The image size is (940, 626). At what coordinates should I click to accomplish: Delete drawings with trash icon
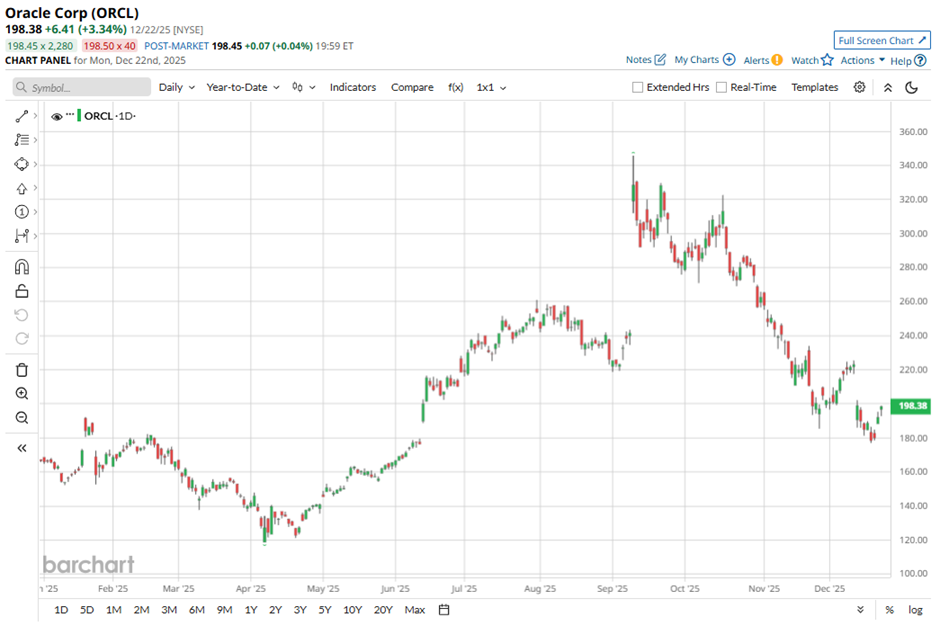22,370
